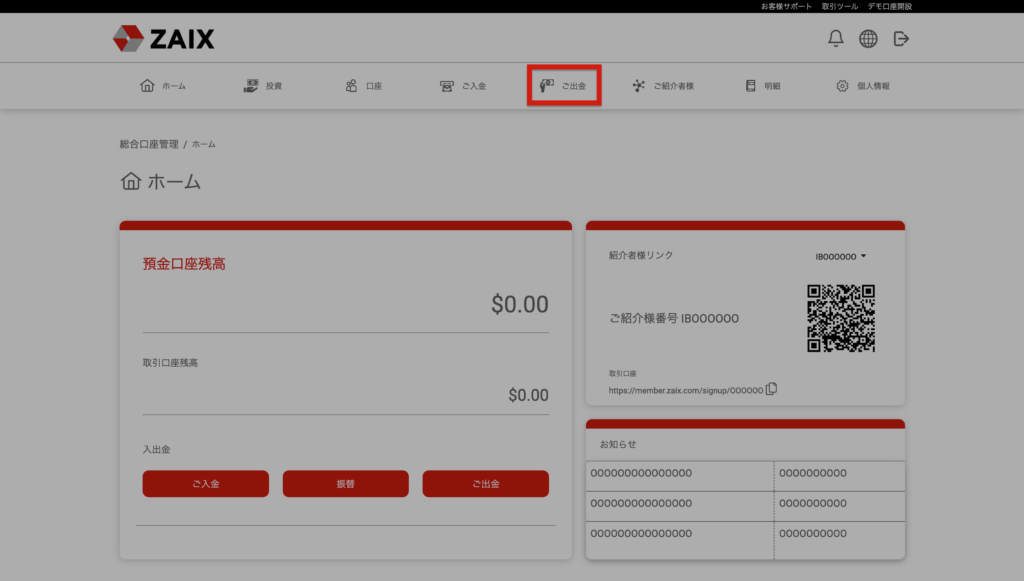
Task: Click the notification bell icon
Action: 836,39
